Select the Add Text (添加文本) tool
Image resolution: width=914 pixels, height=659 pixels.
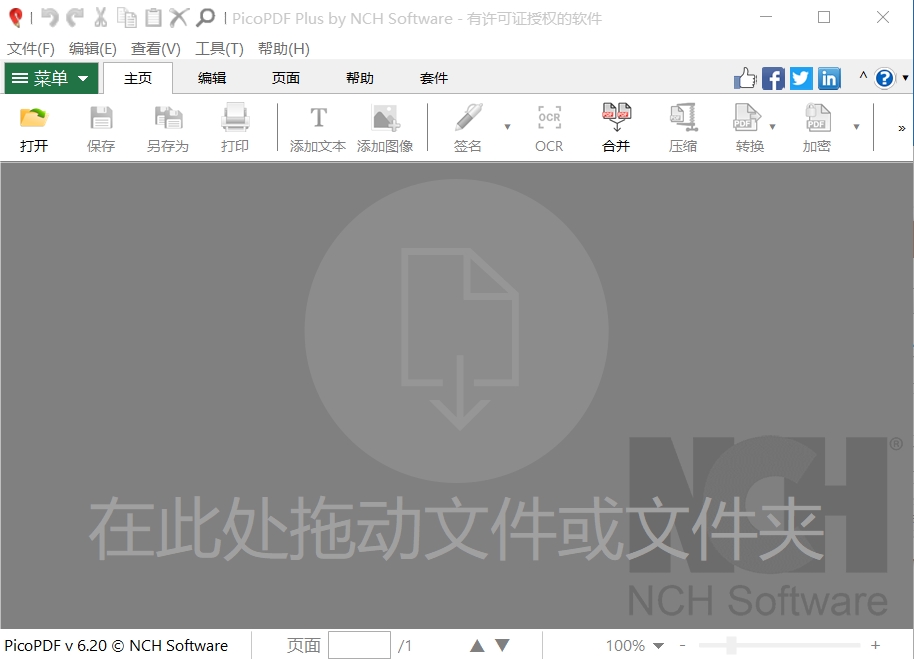[318, 118]
